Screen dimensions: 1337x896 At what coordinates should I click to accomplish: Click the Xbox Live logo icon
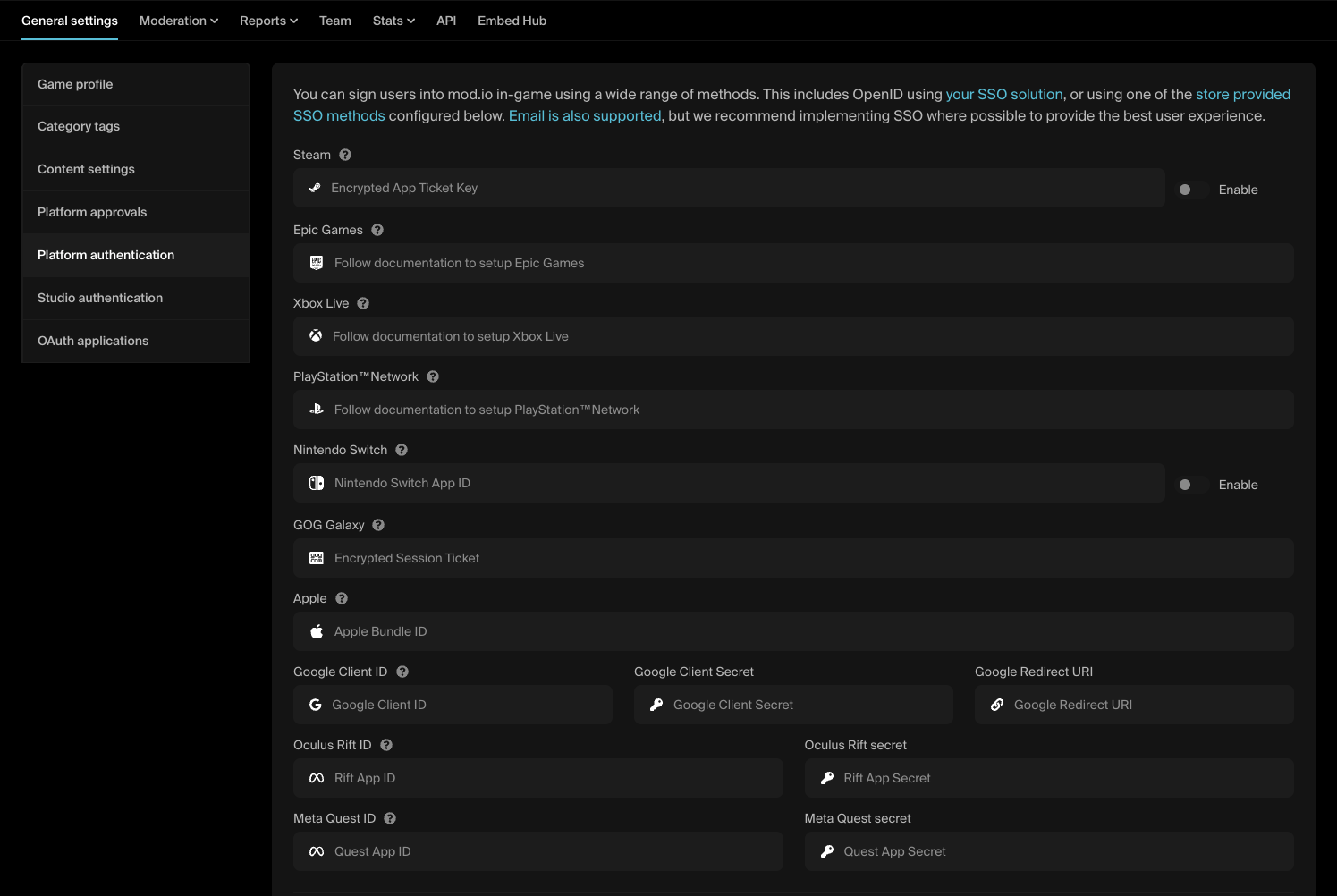click(315, 335)
